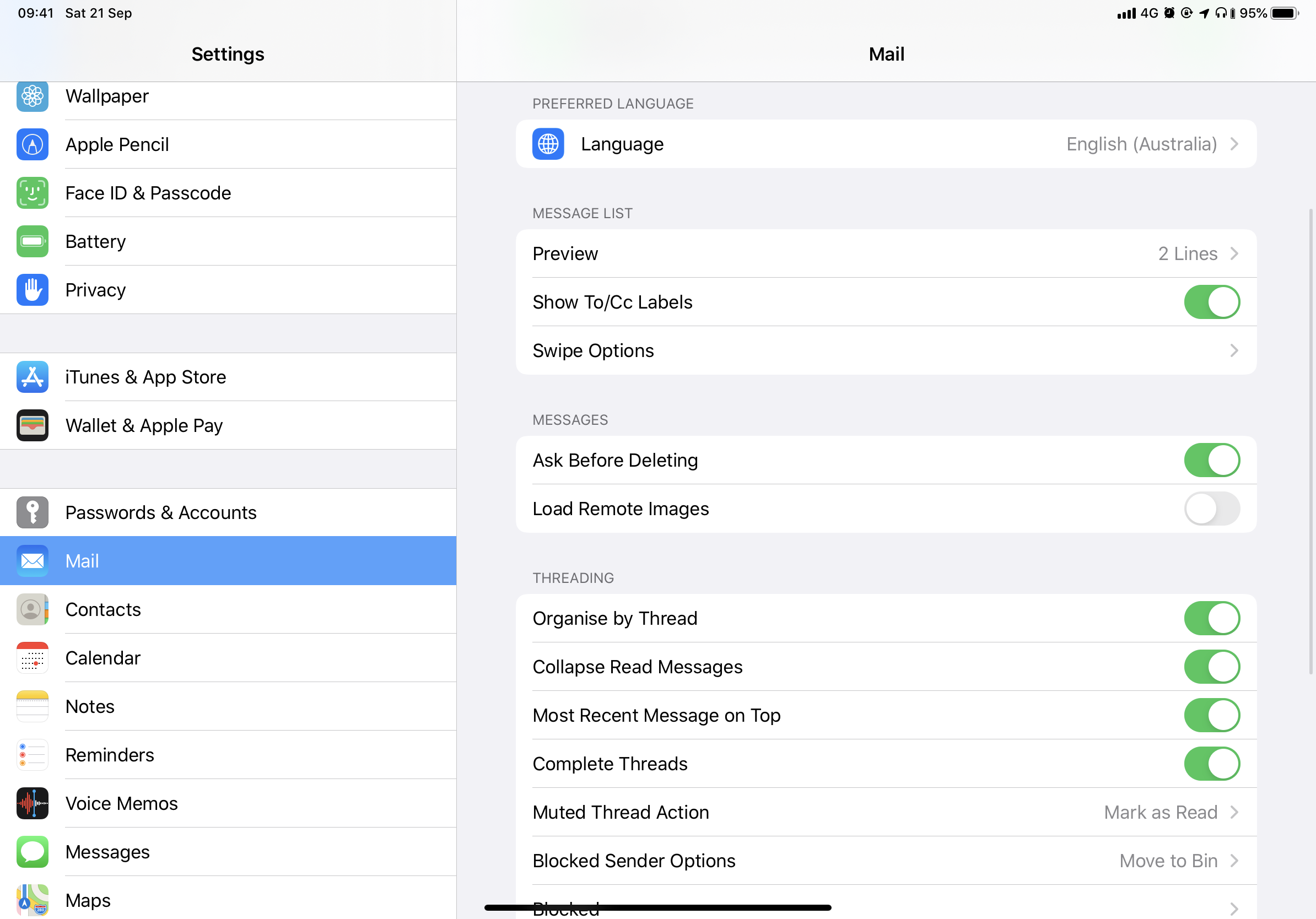
Task: Tap the Face ID & Passcode icon
Action: tap(32, 193)
